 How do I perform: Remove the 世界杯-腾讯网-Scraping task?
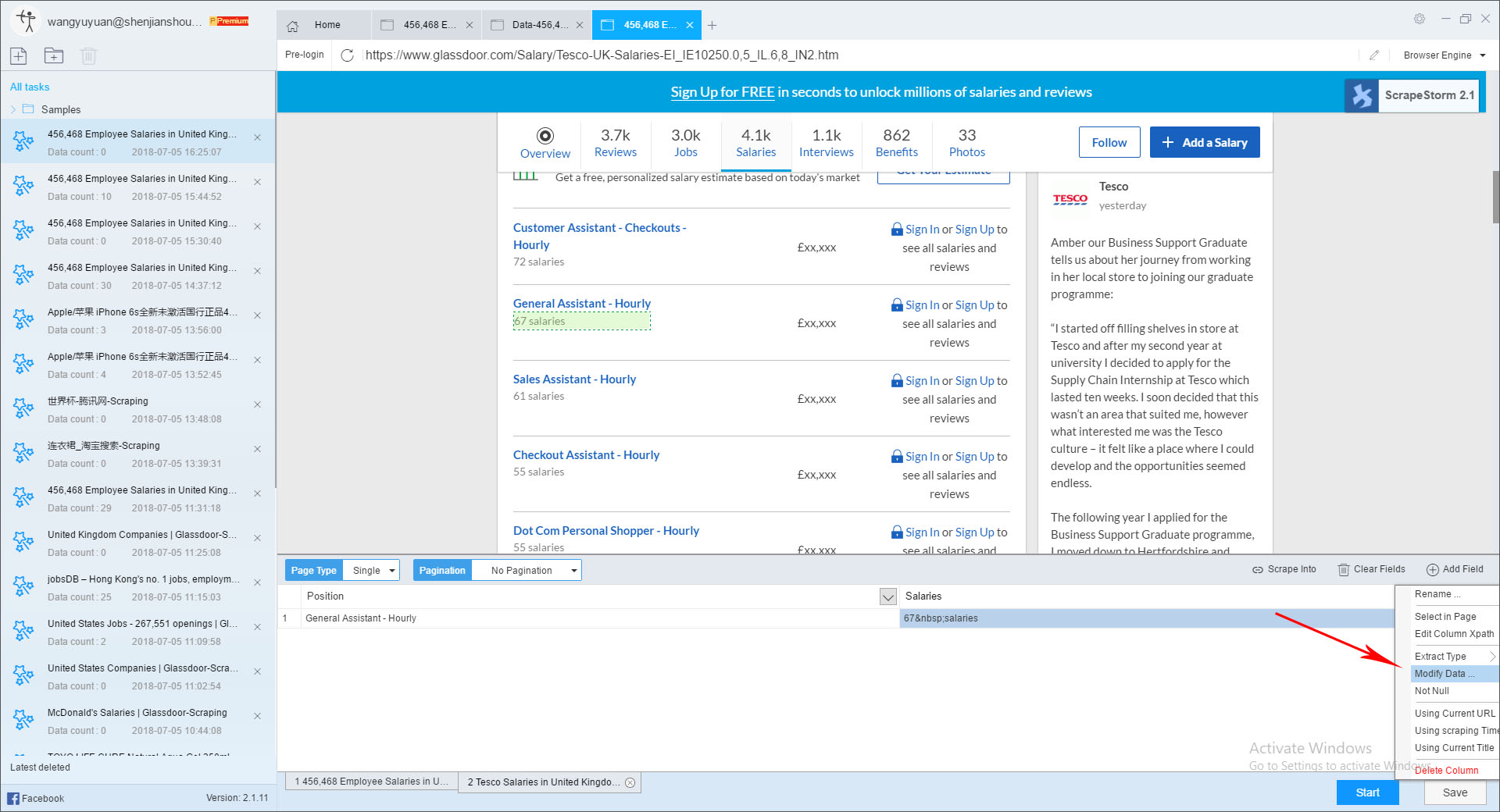[x=257, y=404]
